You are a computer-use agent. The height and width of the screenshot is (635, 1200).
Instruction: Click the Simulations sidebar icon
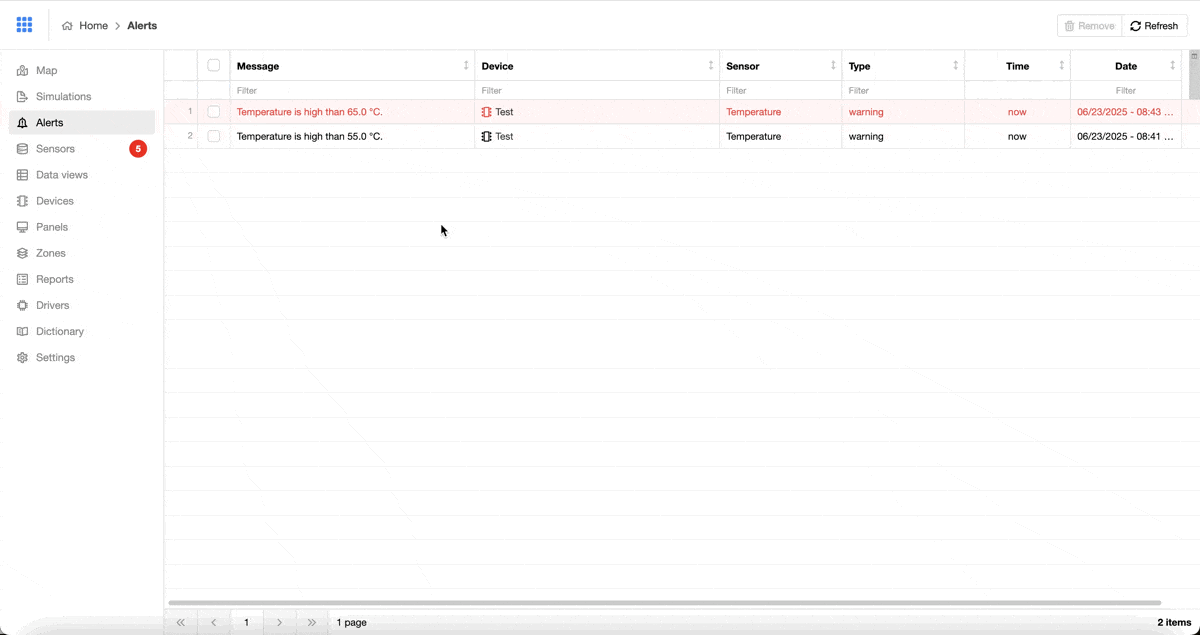pyautogui.click(x=23, y=97)
